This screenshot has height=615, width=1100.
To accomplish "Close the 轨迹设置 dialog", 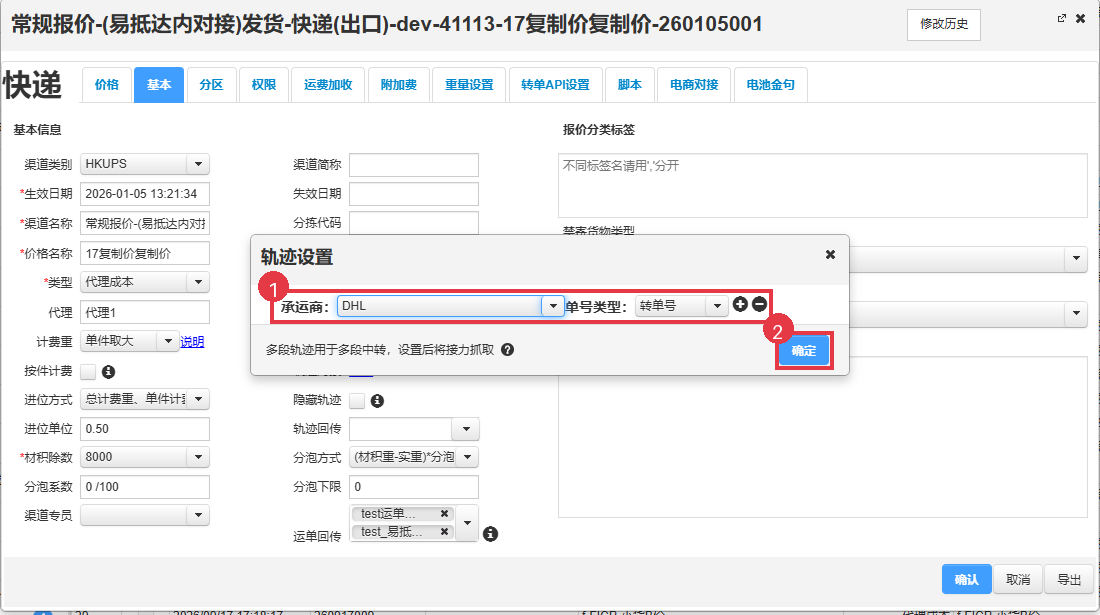I will (830, 255).
